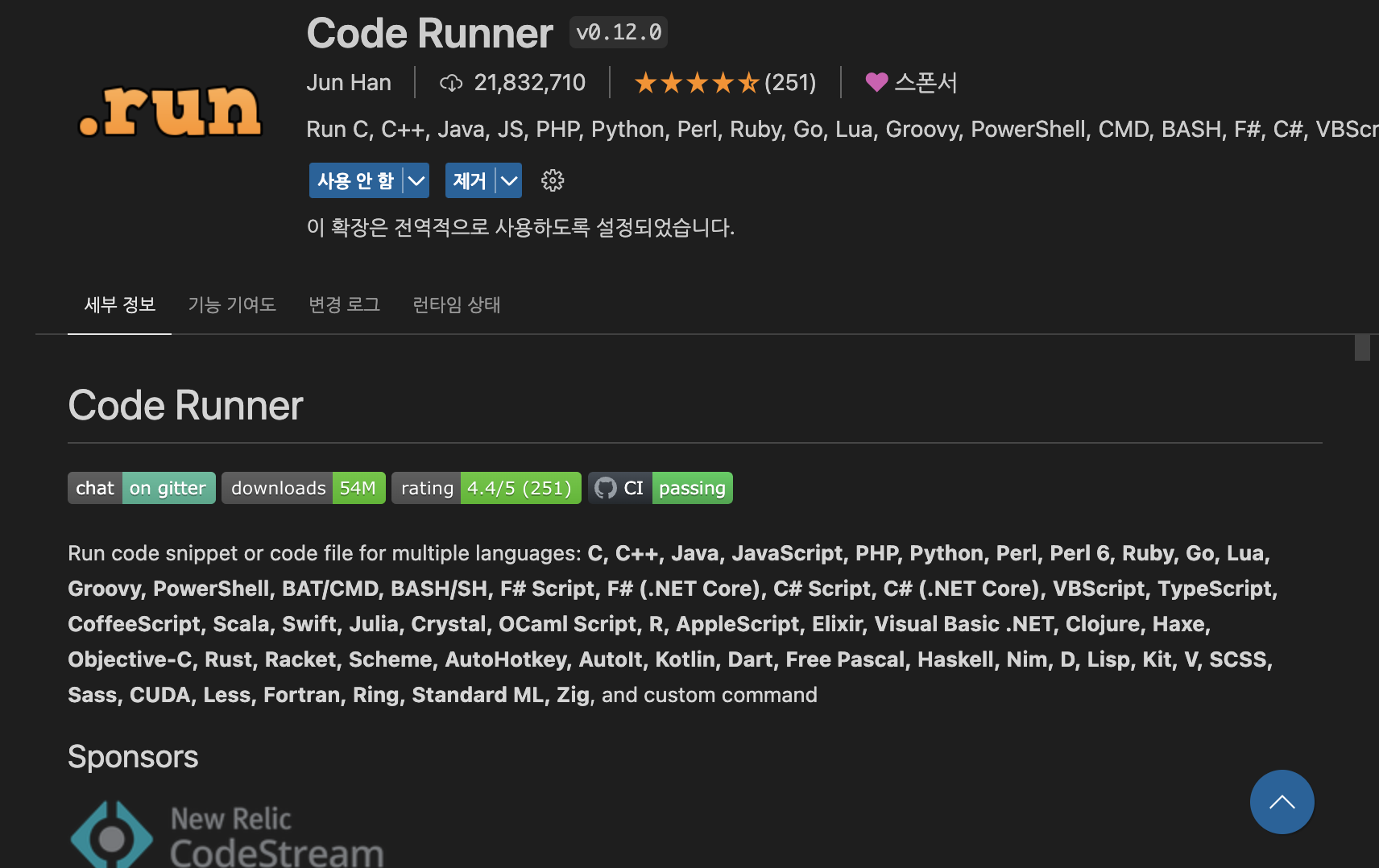Image resolution: width=1379 pixels, height=868 pixels.
Task: Click the 21,832,710 install count
Action: tap(529, 82)
